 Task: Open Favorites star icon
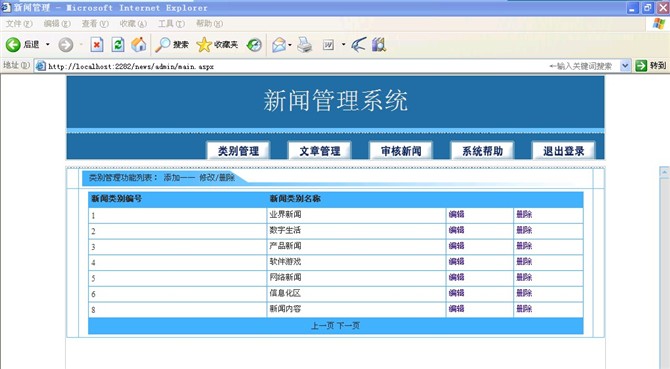204,44
